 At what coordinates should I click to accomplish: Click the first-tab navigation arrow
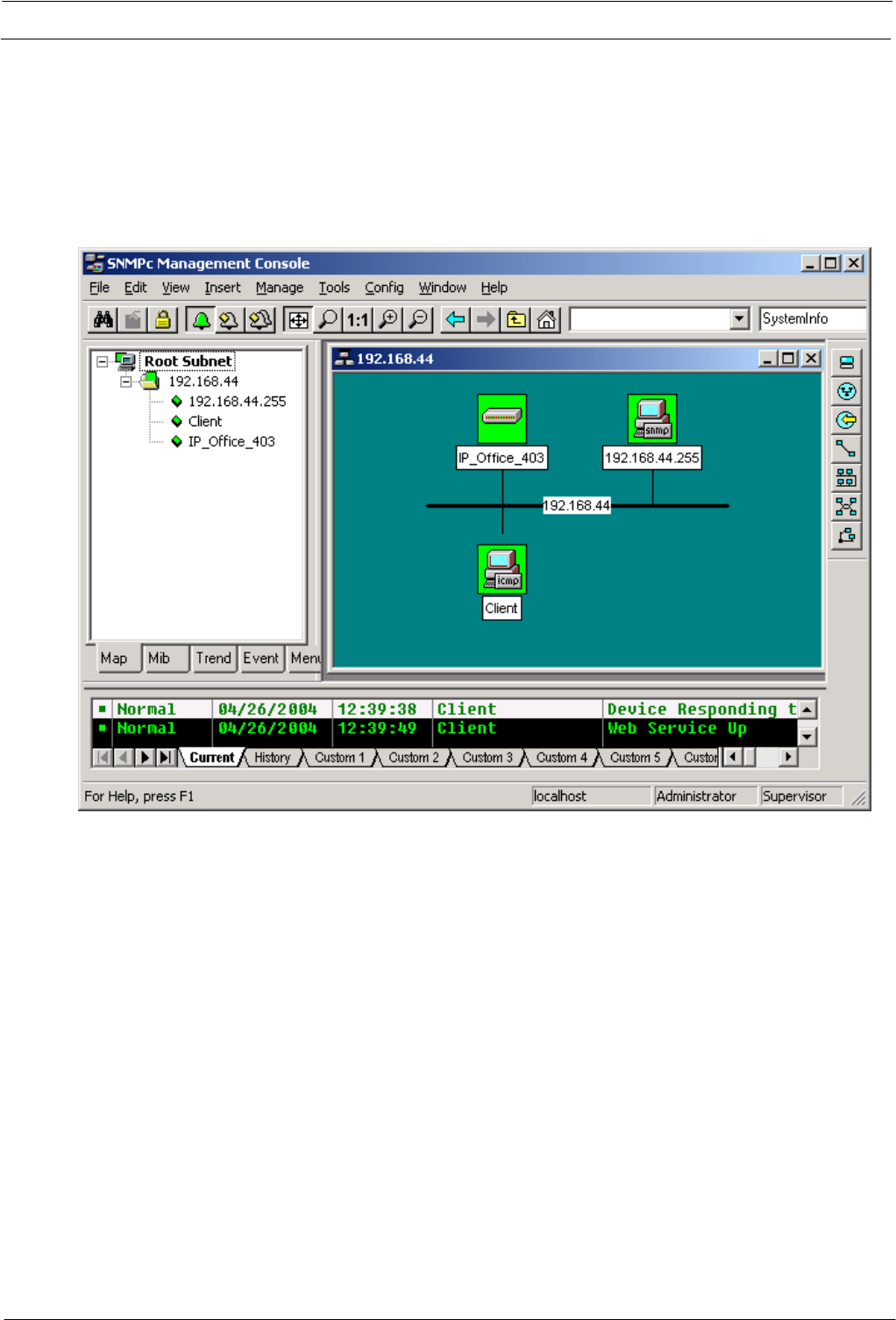coord(103,757)
